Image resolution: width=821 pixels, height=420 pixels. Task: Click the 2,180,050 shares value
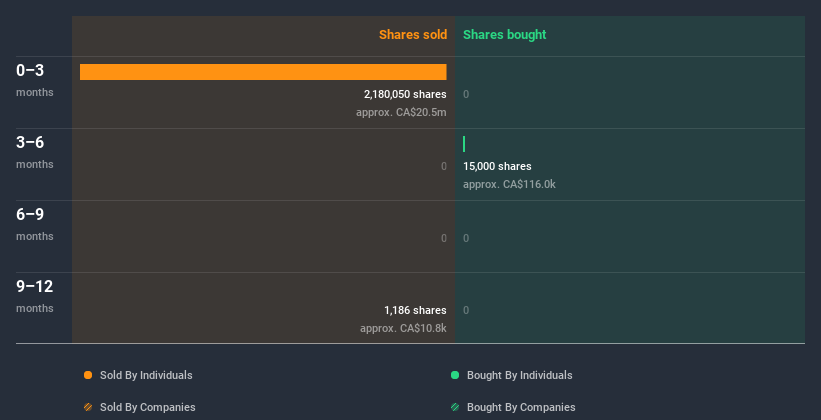point(405,94)
